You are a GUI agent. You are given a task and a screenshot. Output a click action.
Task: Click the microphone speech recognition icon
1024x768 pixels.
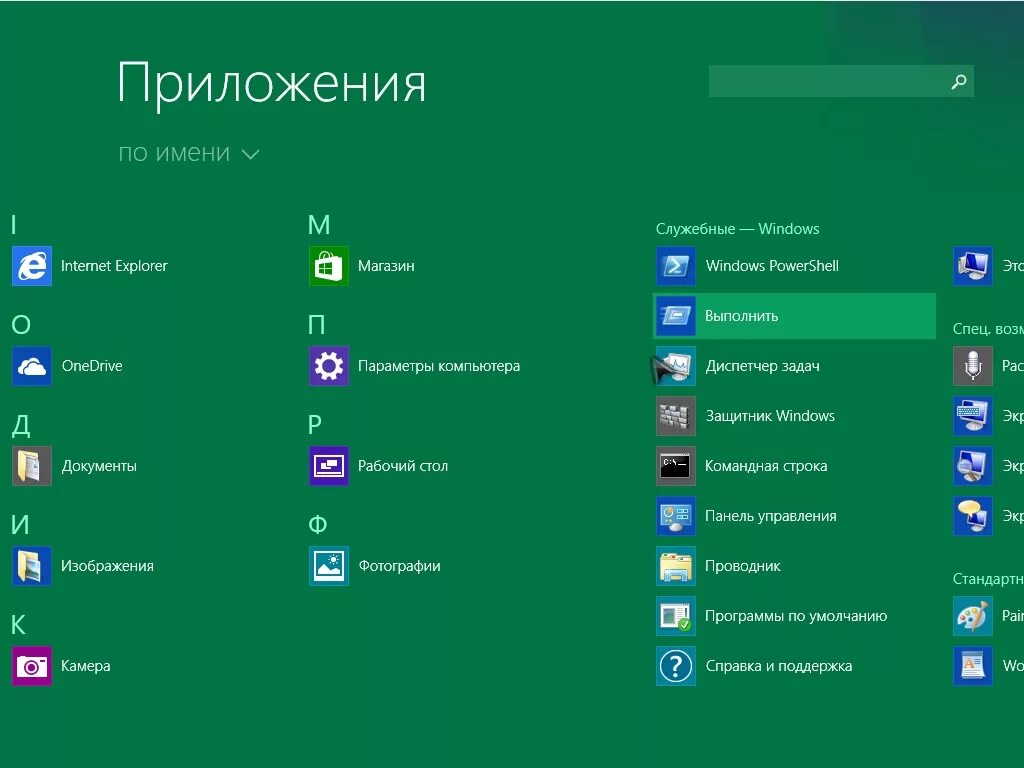point(972,366)
